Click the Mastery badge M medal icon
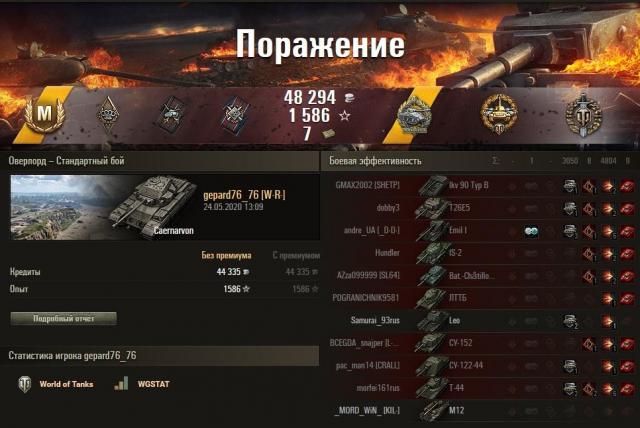This screenshot has height=428, width=640. click(x=44, y=114)
